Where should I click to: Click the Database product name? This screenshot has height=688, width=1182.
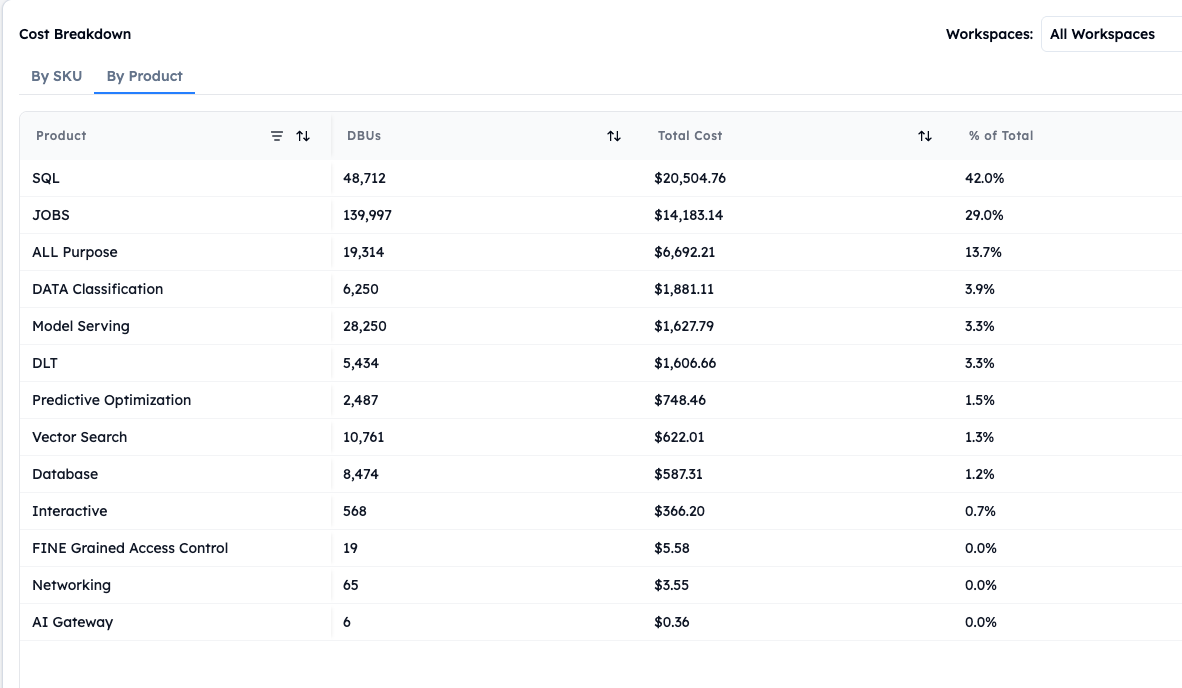click(65, 474)
